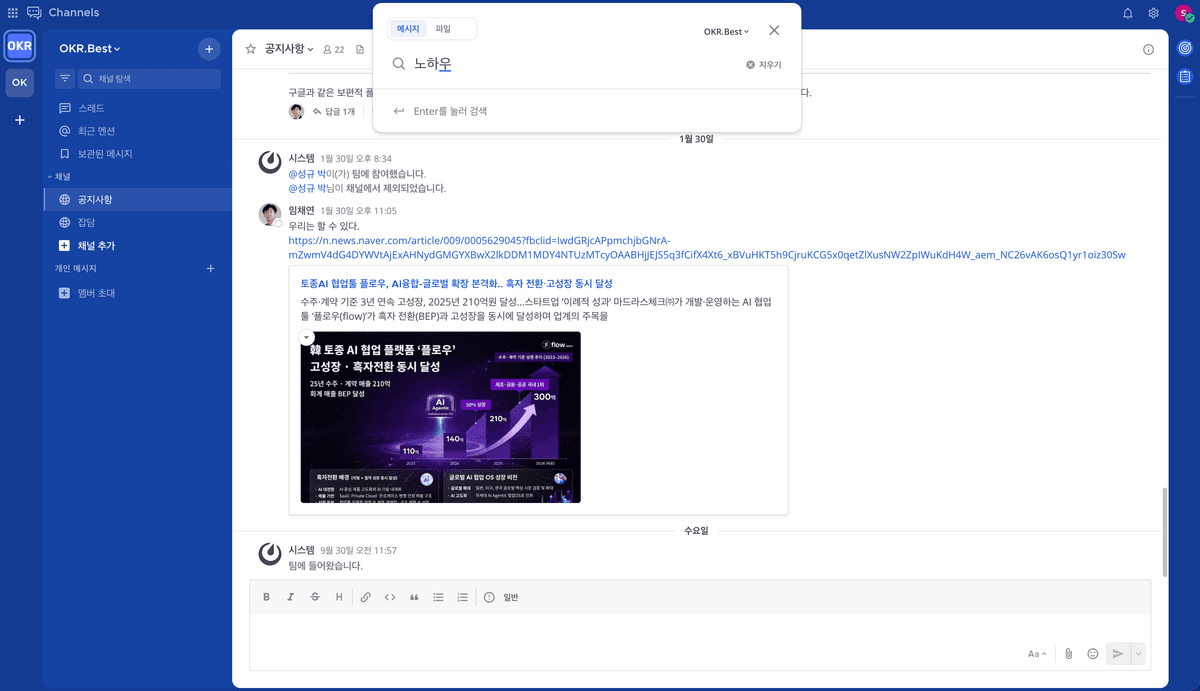Insert a block quote
Viewport: 1200px width, 691px height.
(x=414, y=597)
